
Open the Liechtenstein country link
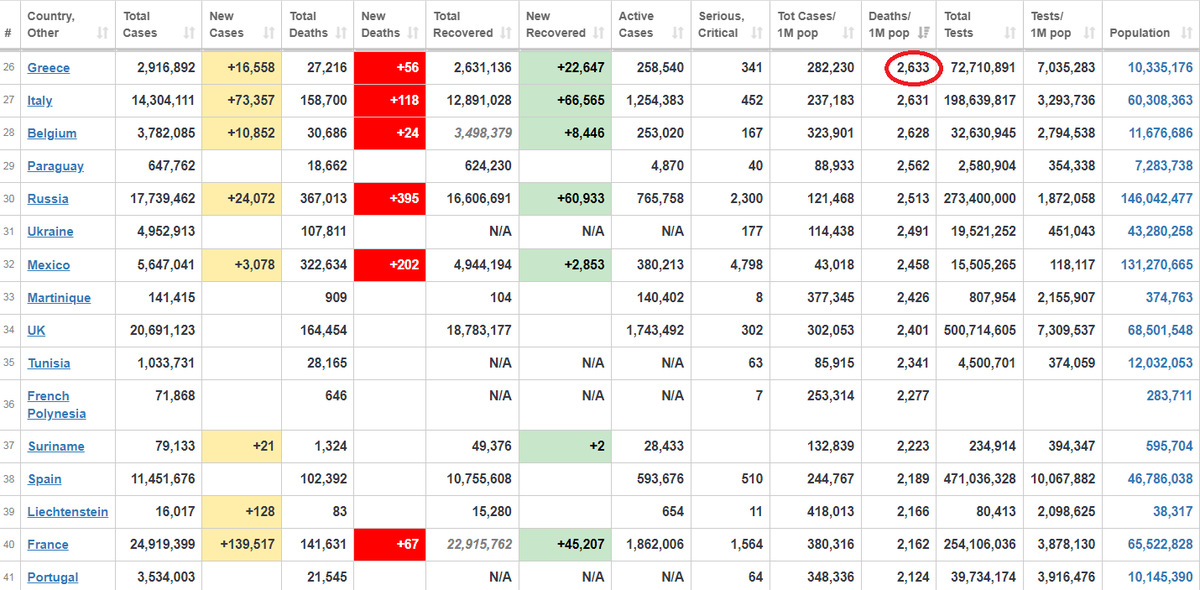pyautogui.click(x=67, y=512)
